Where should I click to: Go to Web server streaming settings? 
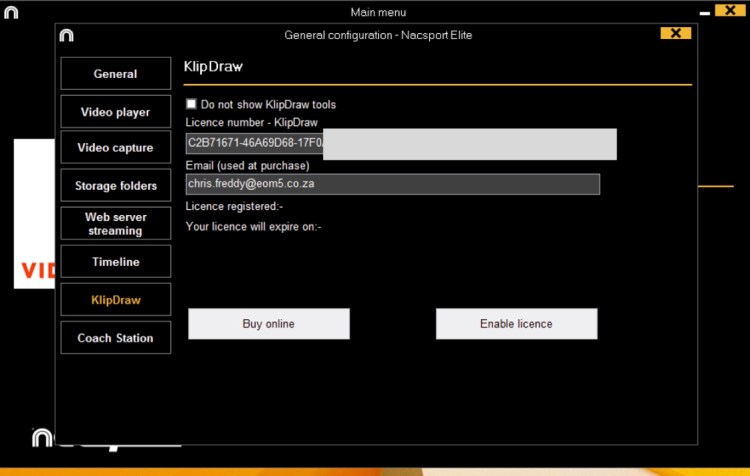point(115,224)
